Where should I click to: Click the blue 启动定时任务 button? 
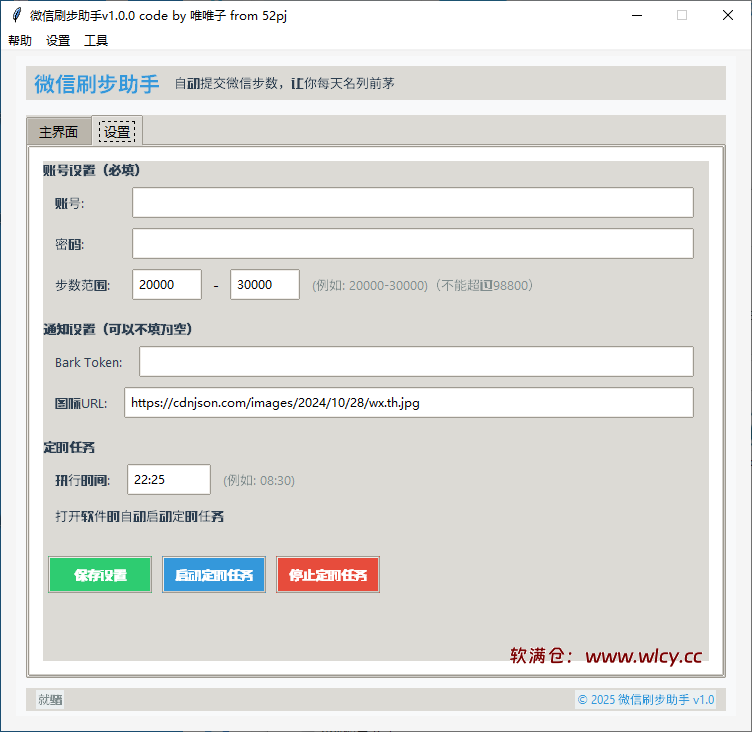(214, 575)
